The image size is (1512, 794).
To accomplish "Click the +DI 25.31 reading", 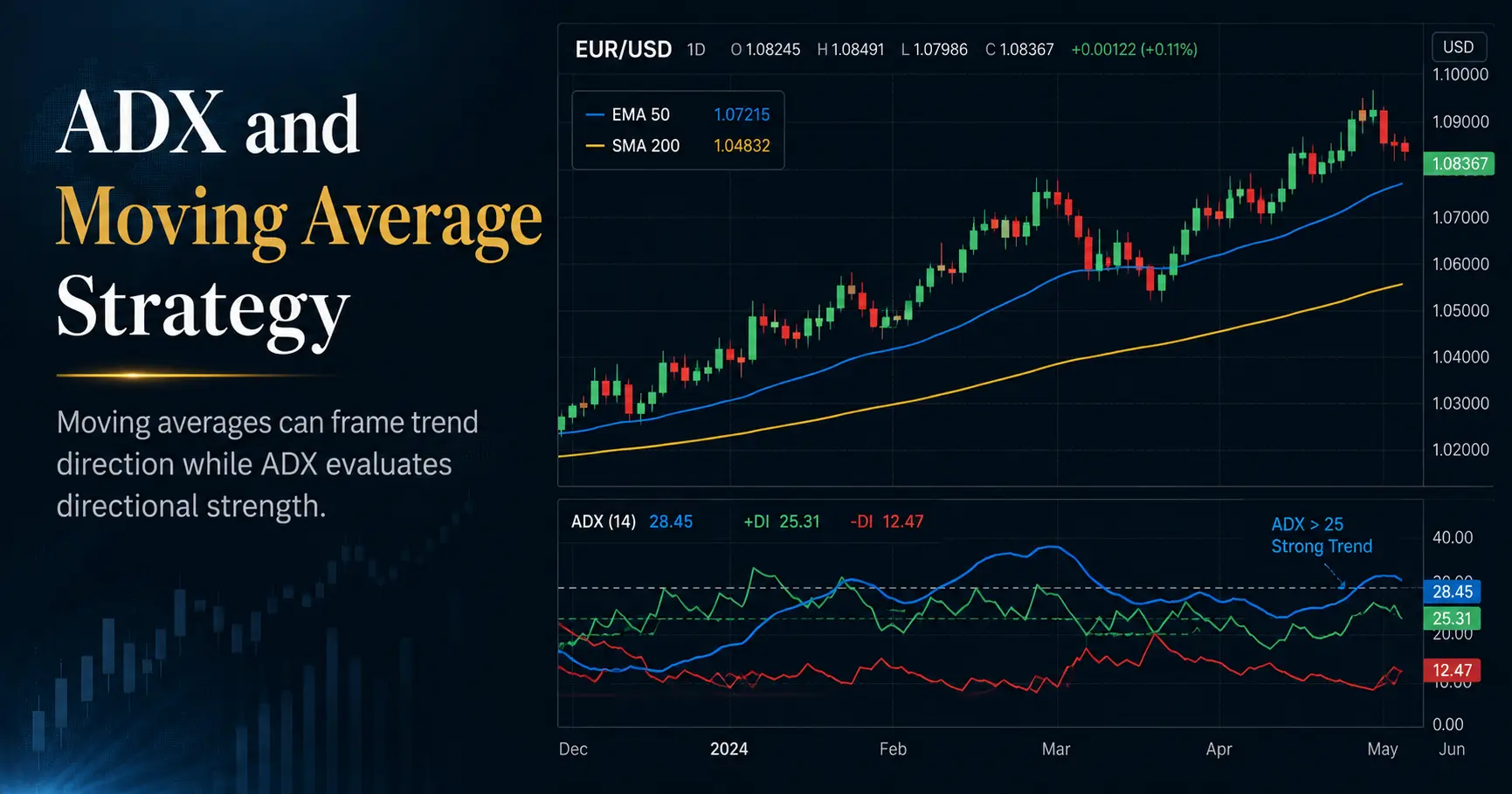I will (x=782, y=521).
